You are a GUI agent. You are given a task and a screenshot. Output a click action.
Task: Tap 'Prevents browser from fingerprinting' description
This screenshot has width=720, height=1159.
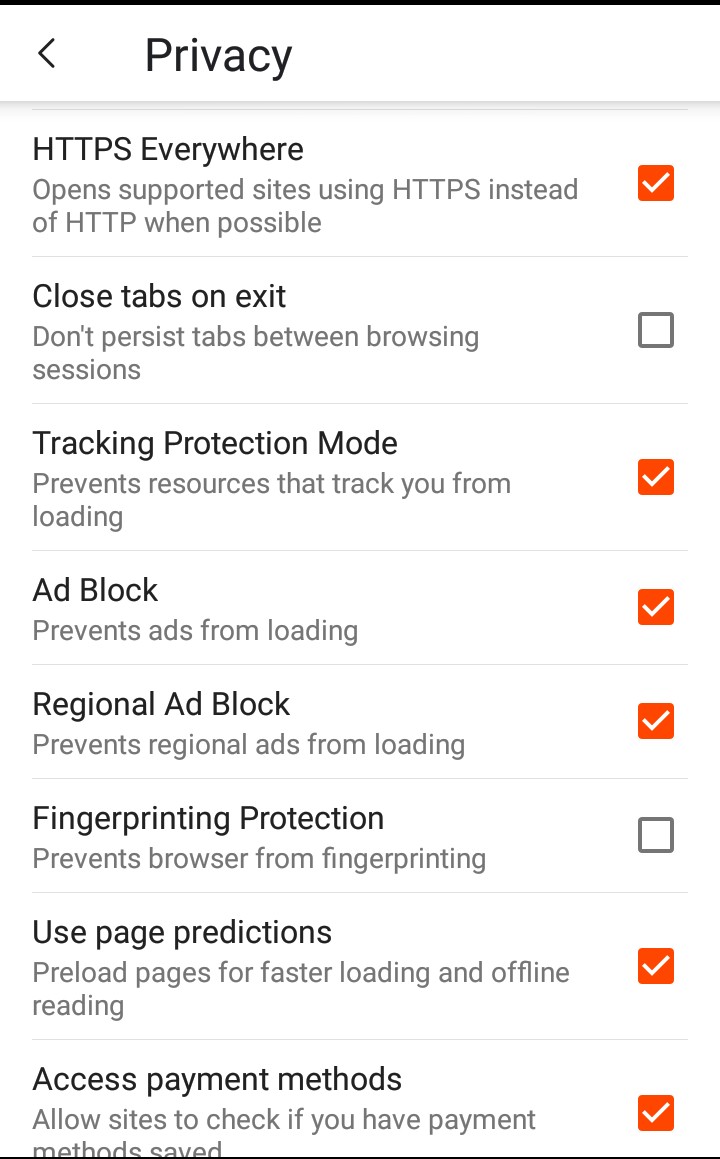pyautogui.click(x=259, y=859)
